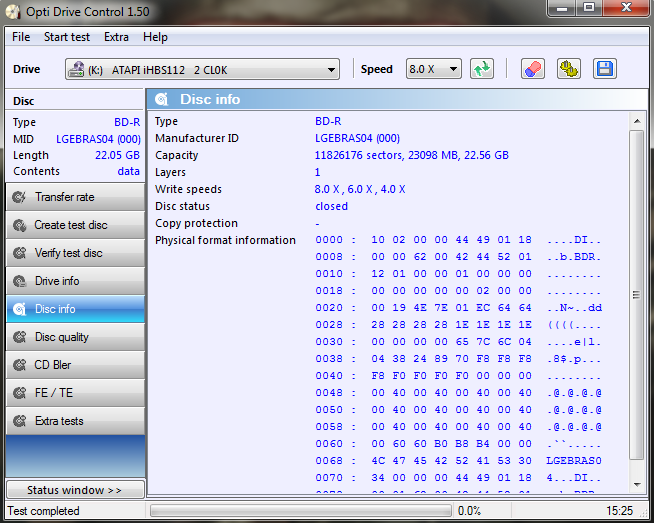Open the CD Bler test panel
Viewport: 654px width, 523px height.
75,365
